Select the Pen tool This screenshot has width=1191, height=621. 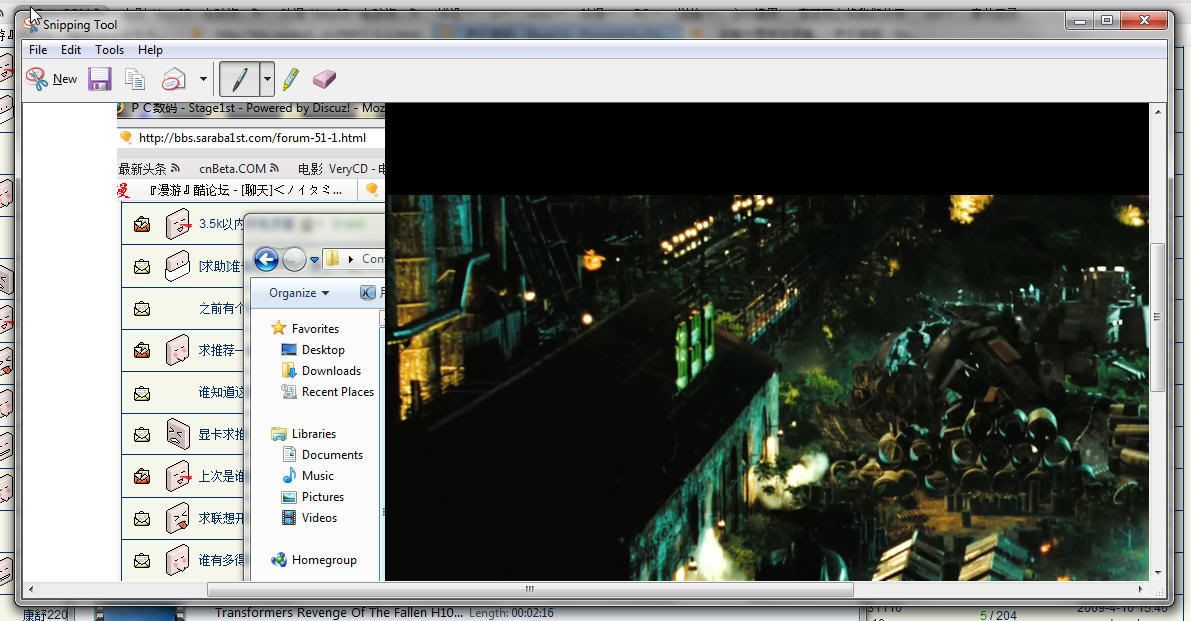tap(239, 79)
